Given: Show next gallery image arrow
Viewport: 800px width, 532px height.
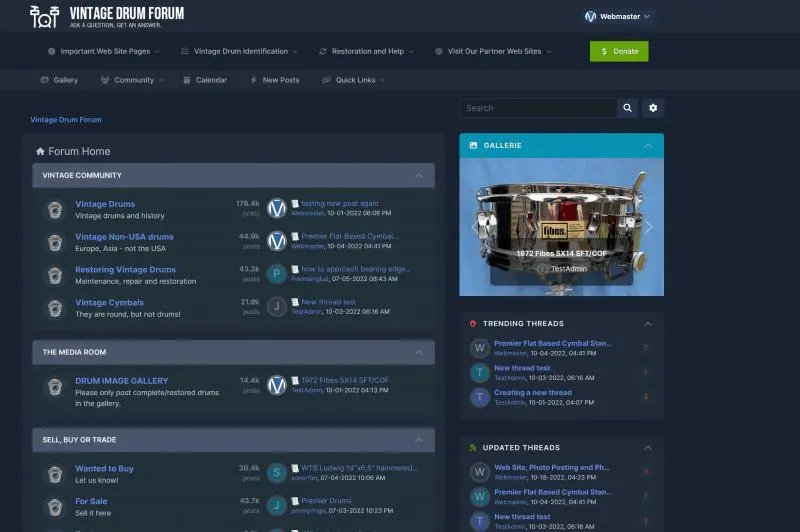Looking at the screenshot, I should click(648, 227).
